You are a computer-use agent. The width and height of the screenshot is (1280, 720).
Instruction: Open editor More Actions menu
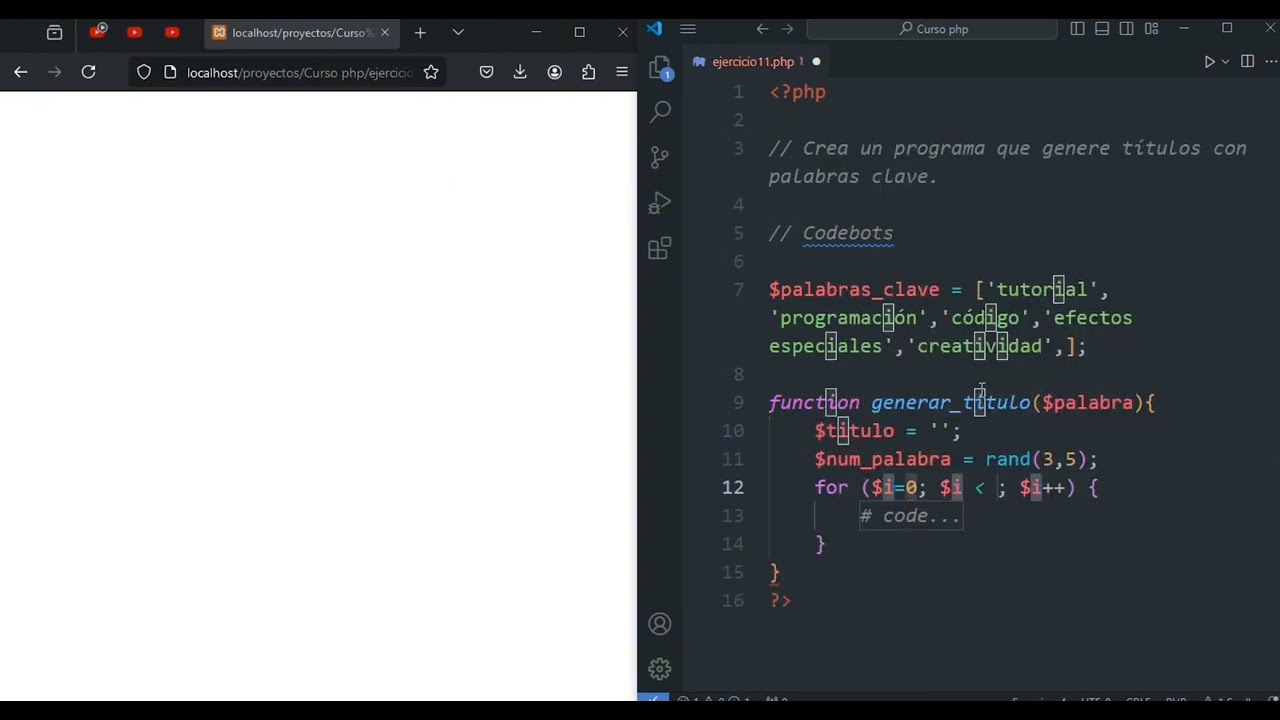(x=1270, y=62)
